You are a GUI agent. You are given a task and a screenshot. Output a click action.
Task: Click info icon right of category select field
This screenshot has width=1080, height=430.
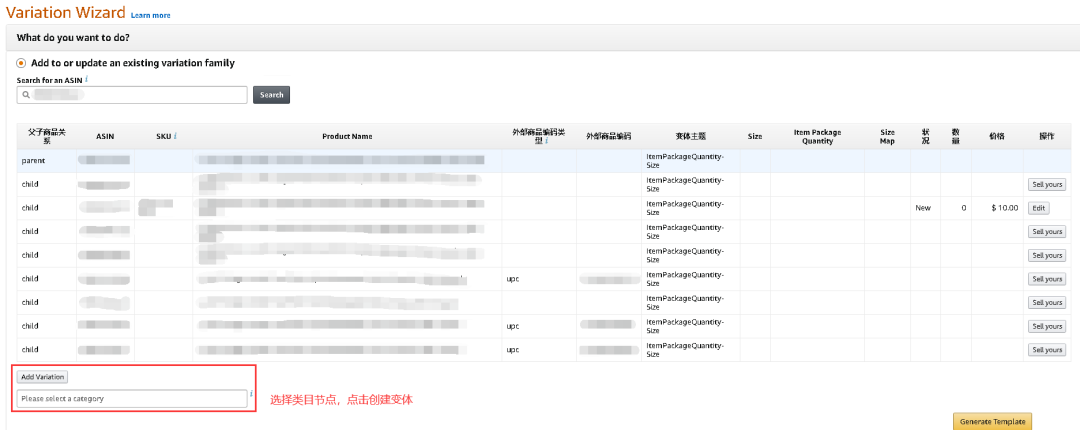coord(251,394)
